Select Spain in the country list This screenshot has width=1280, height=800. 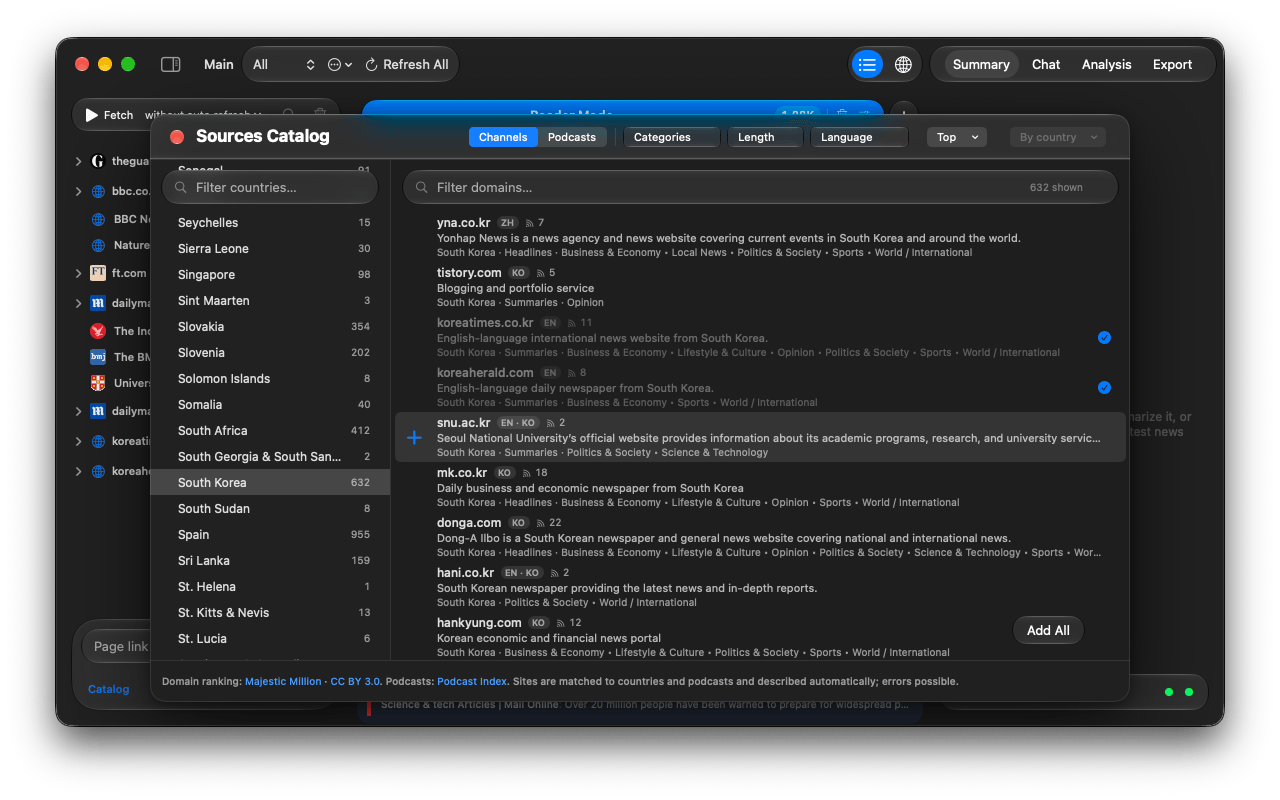coord(270,534)
